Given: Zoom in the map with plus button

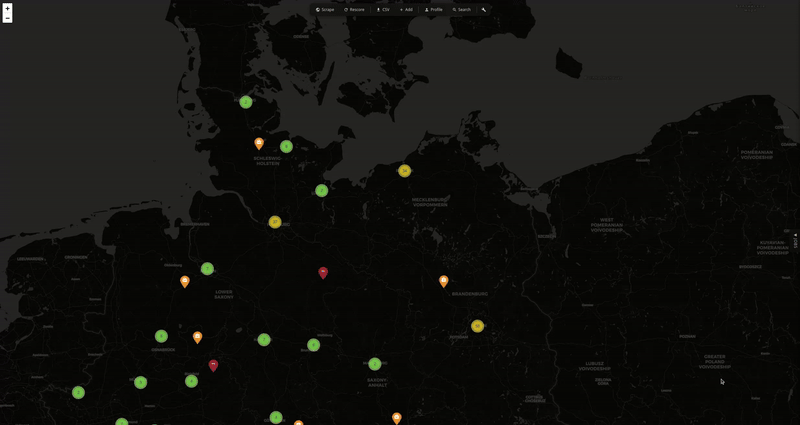Looking at the screenshot, I should pos(7,8).
